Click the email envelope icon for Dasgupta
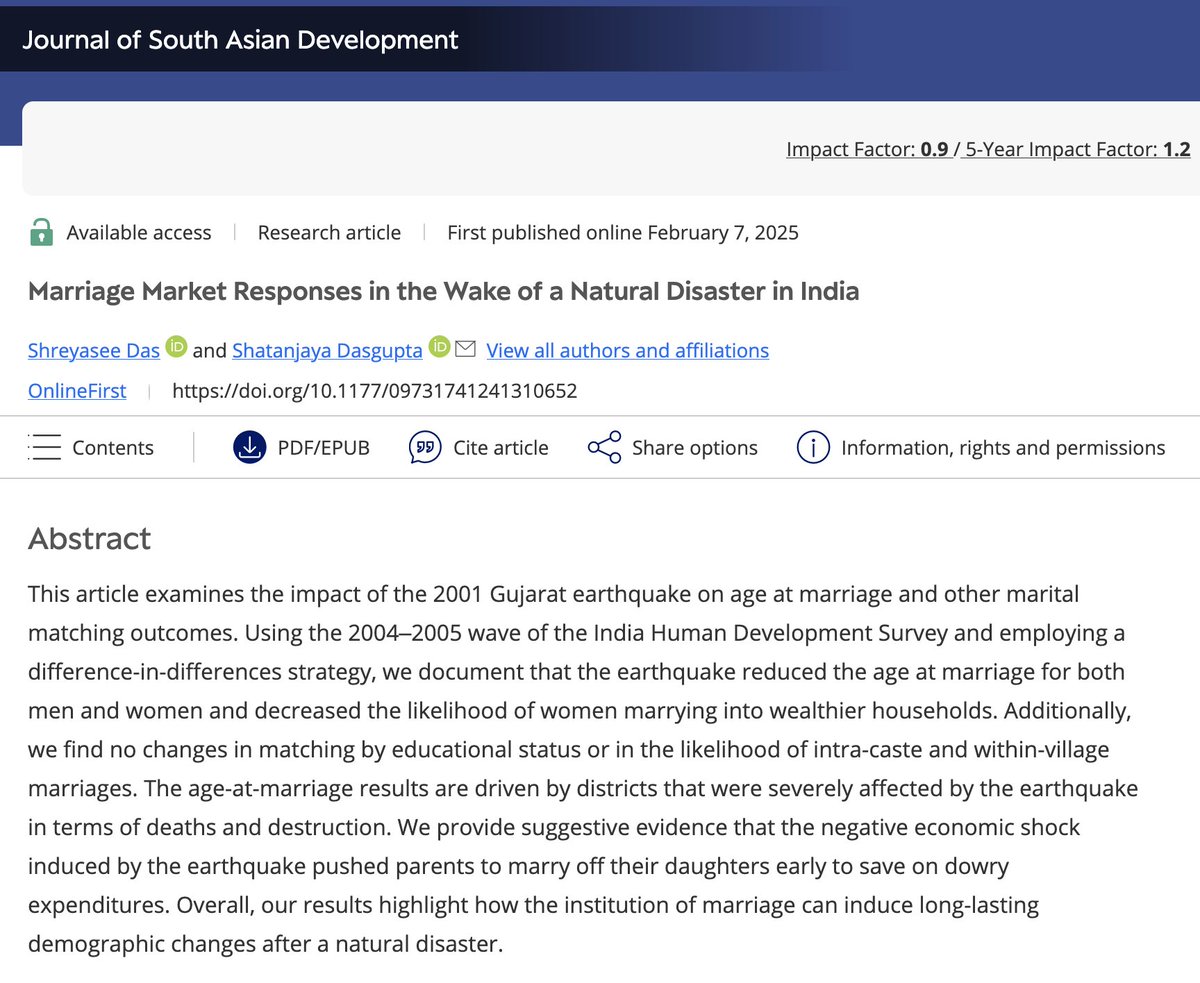This screenshot has width=1200, height=983. pyautogui.click(x=465, y=349)
